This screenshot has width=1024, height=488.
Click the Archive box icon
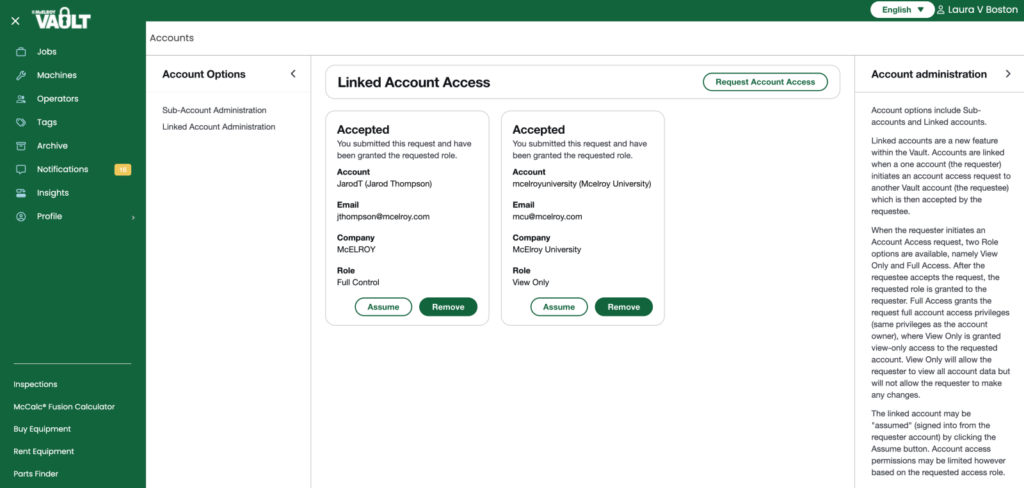tap(21, 146)
